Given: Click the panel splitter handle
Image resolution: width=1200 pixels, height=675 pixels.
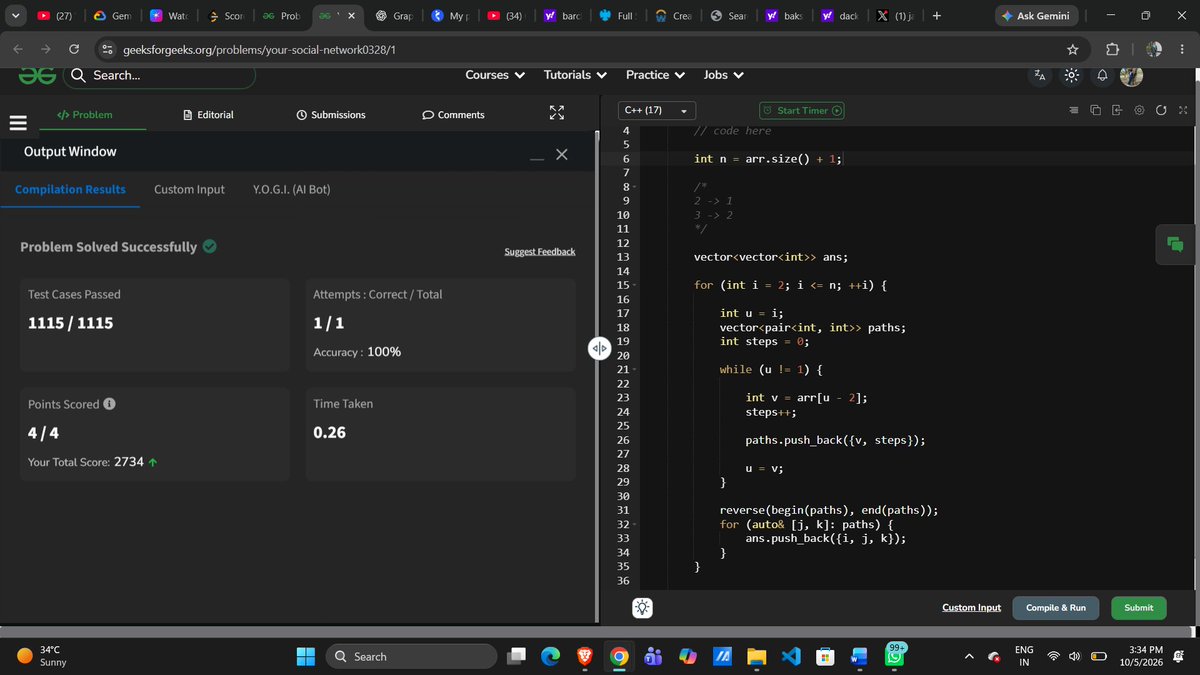Looking at the screenshot, I should 599,348.
